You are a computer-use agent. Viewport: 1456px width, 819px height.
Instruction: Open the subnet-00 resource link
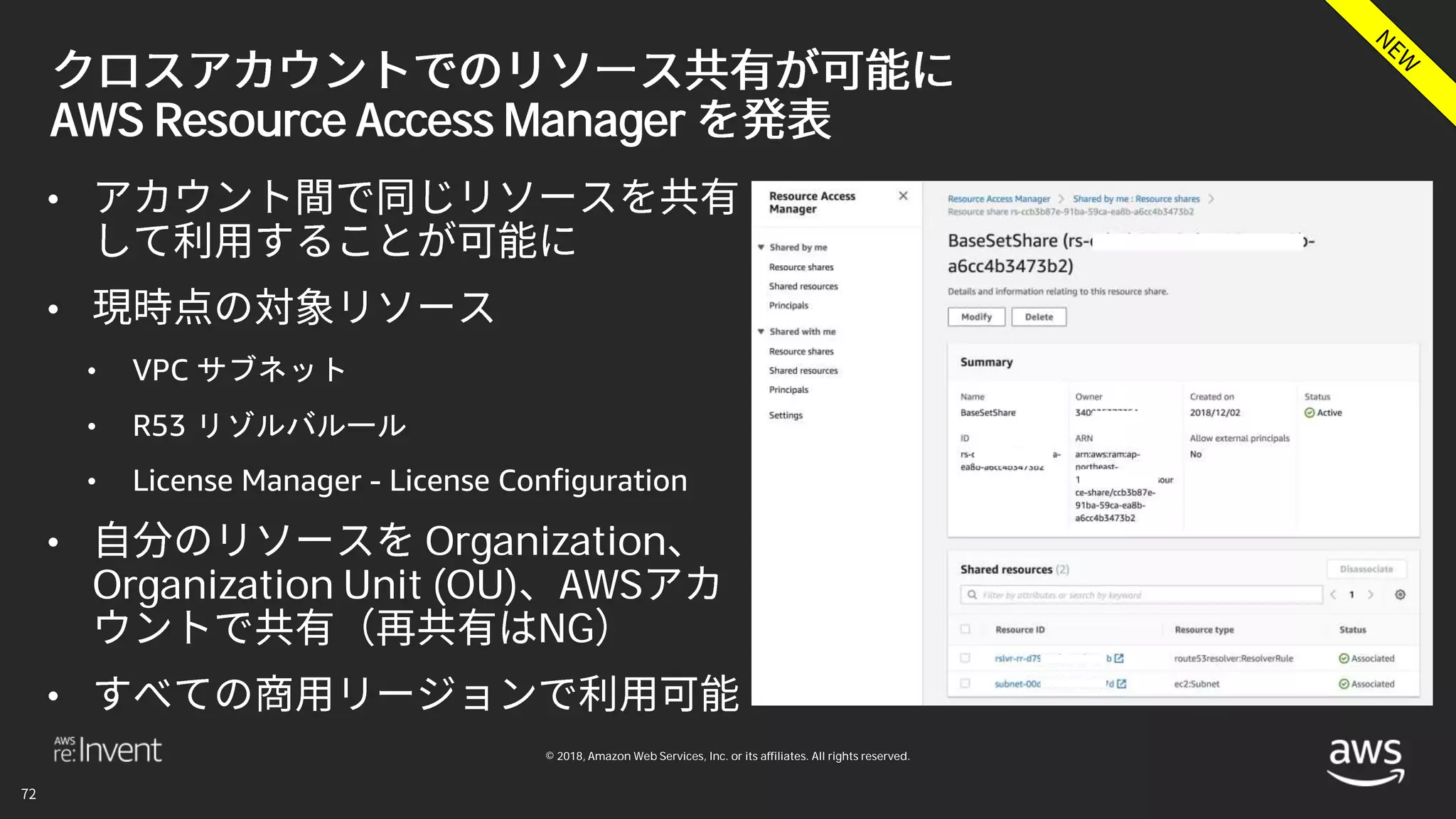pos(1054,684)
